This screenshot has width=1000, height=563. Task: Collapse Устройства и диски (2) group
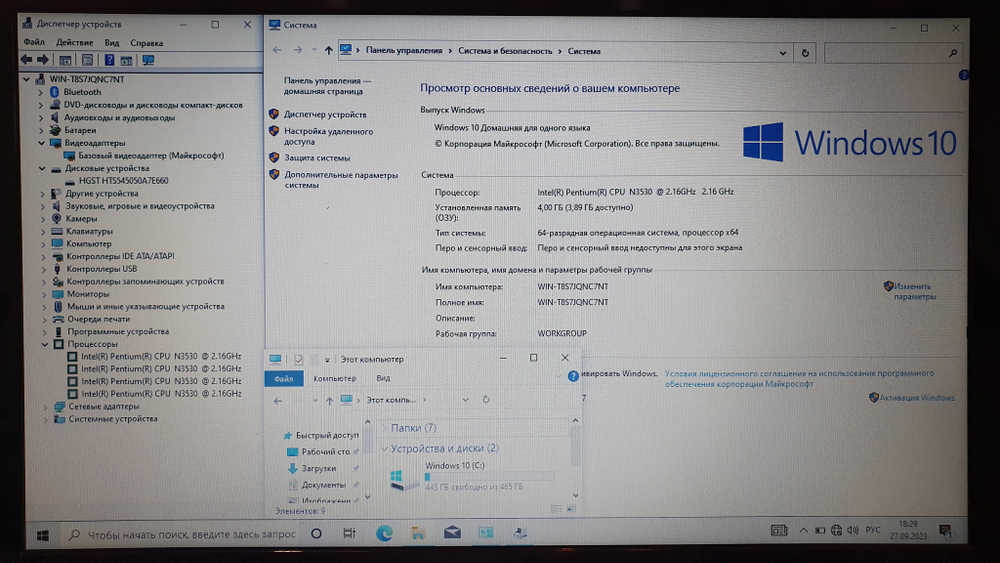click(384, 449)
